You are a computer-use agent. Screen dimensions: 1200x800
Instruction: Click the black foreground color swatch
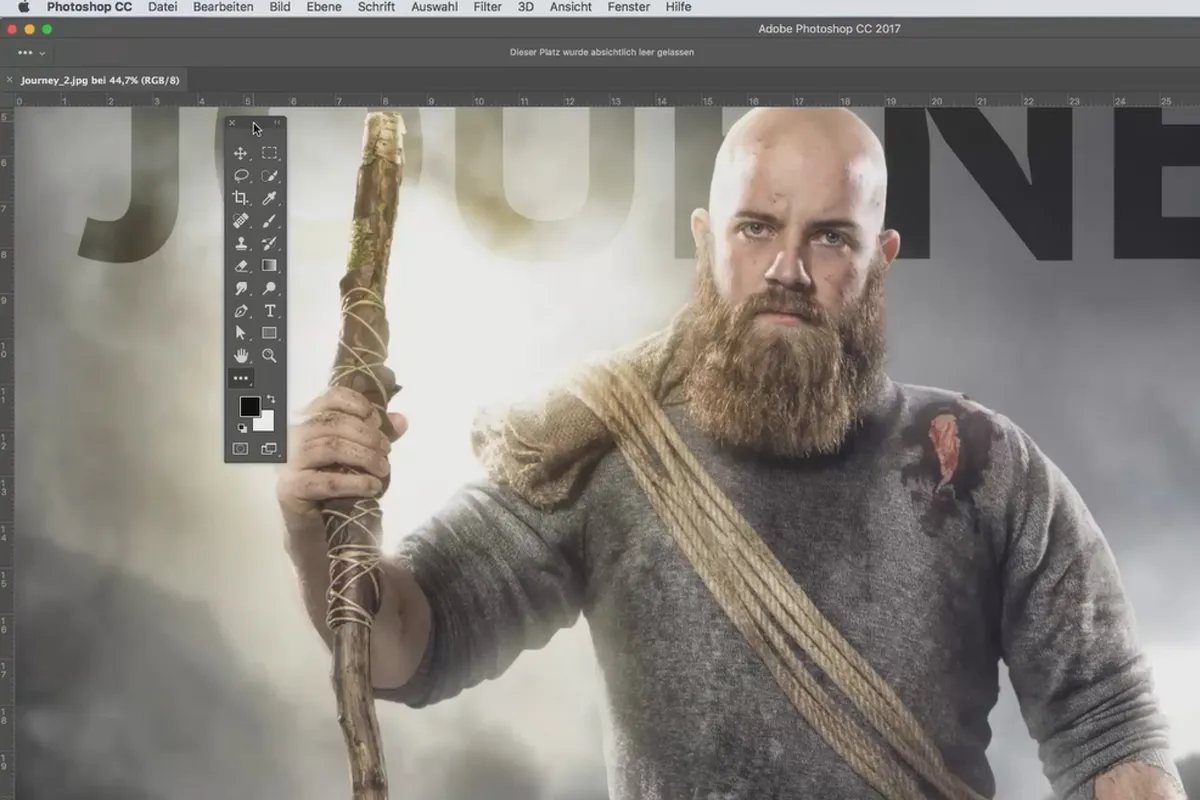click(248, 406)
